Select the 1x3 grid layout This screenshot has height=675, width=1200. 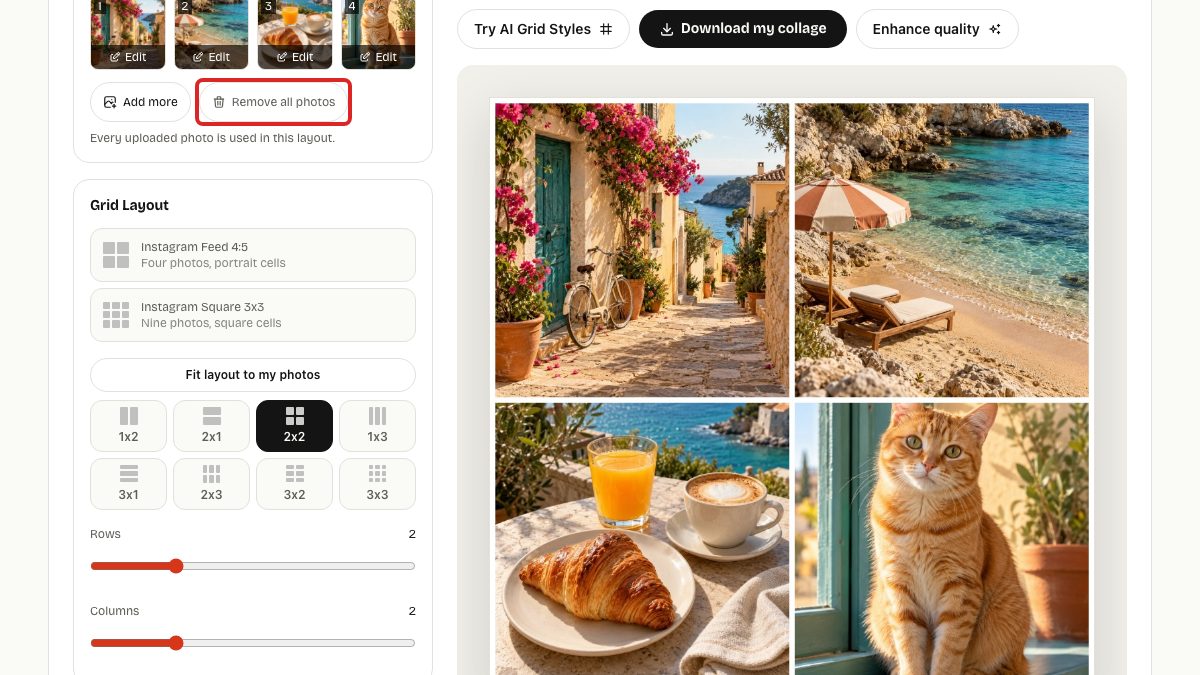(x=377, y=426)
